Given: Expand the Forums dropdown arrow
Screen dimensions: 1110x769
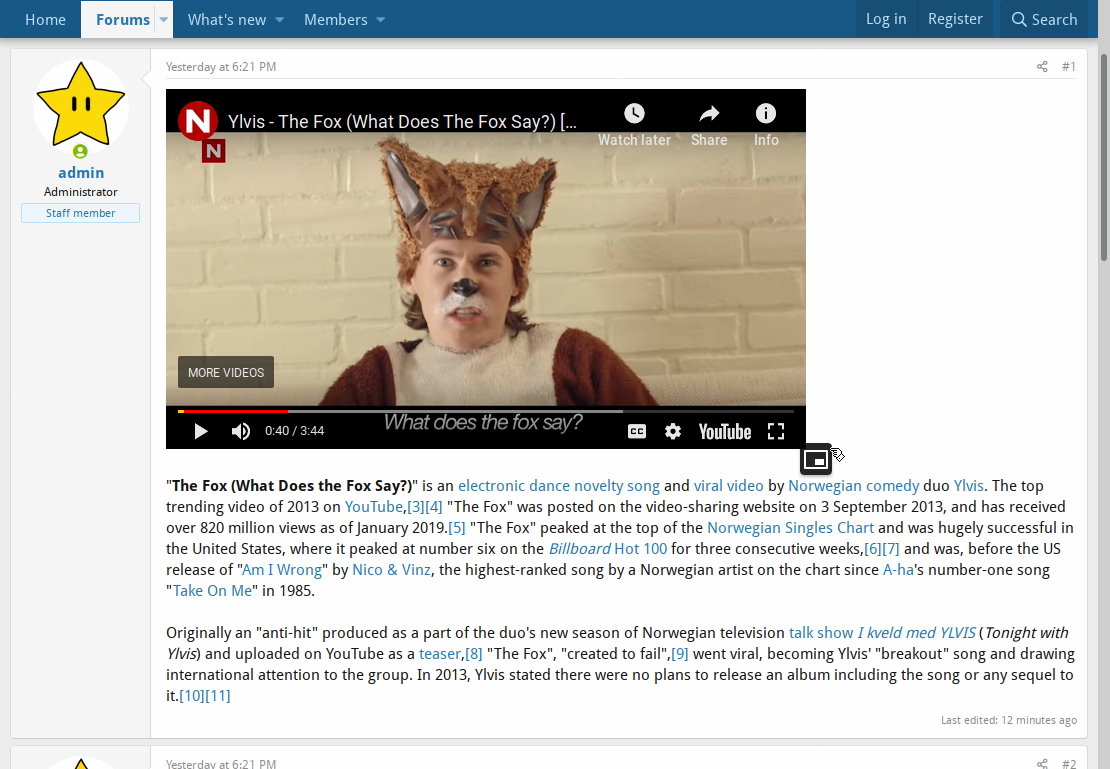Looking at the screenshot, I should coord(164,20).
